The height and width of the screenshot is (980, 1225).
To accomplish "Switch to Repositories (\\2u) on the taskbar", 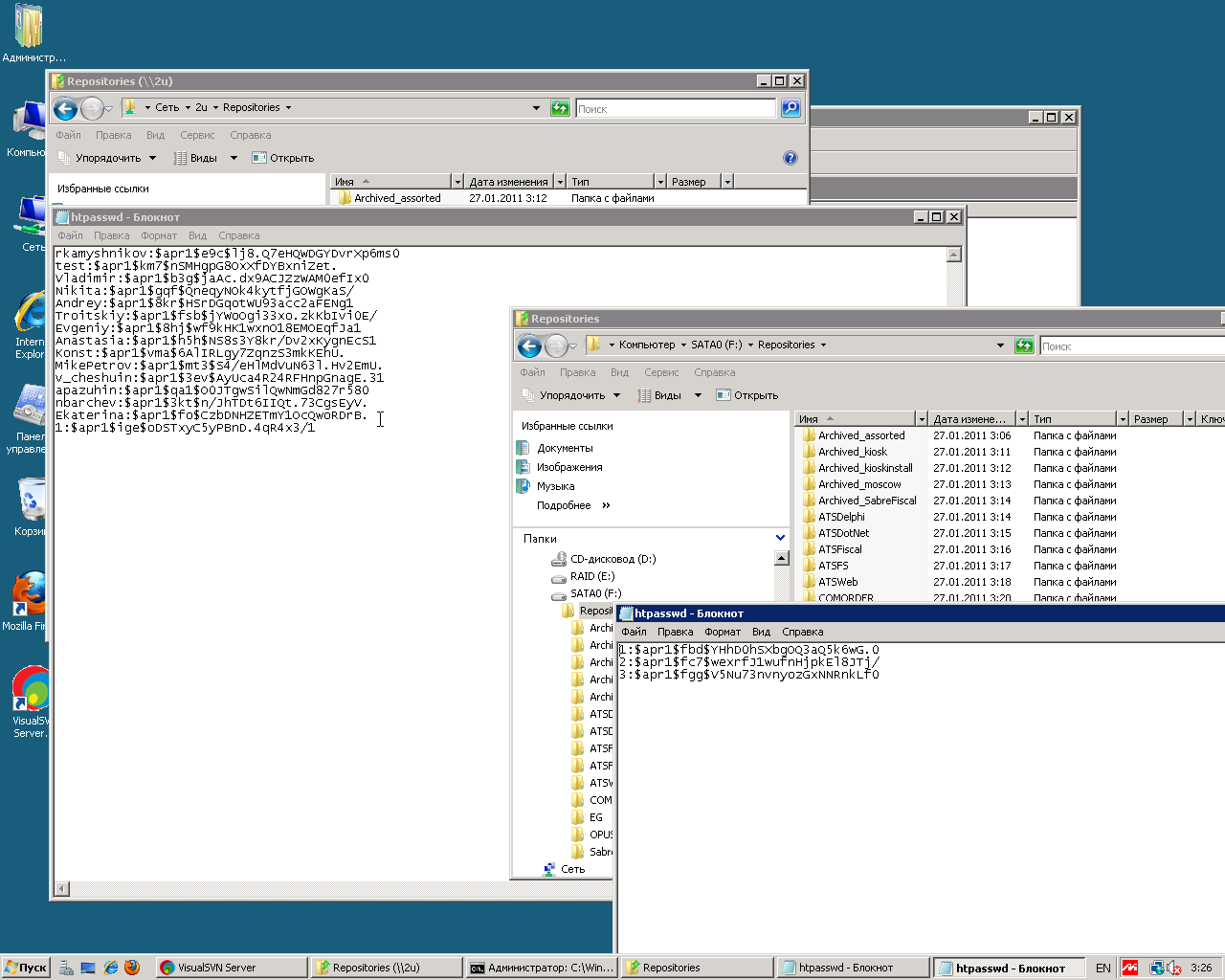I will click(x=386, y=968).
